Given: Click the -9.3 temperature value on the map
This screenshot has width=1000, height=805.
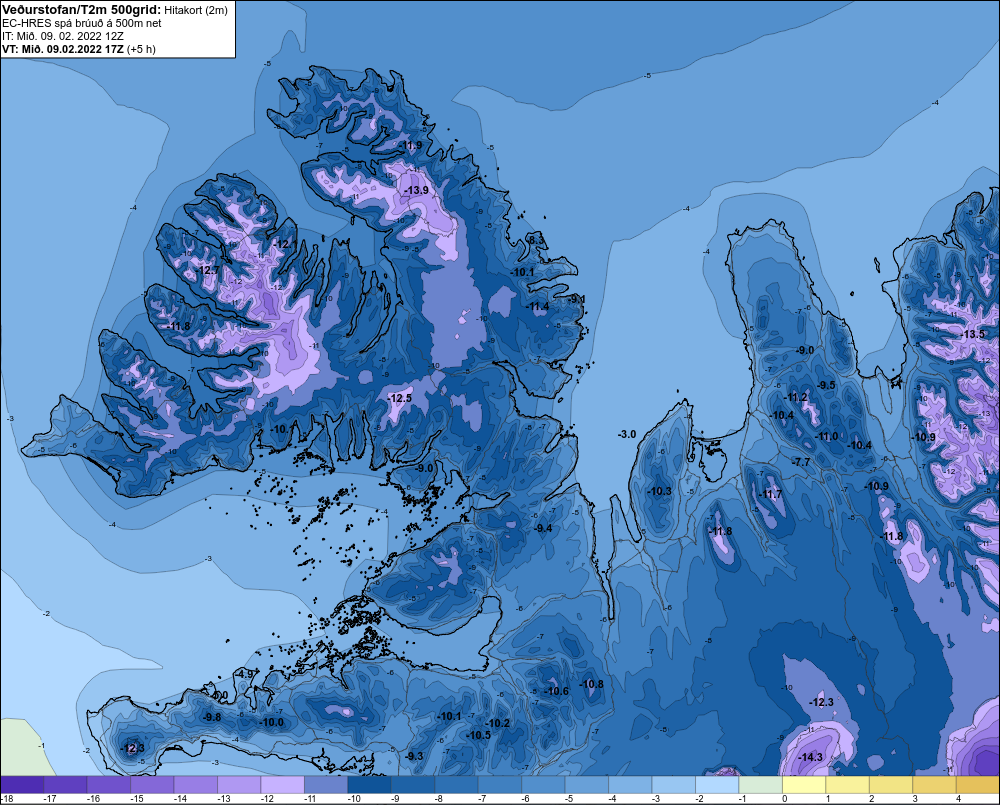Looking at the screenshot, I should (415, 756).
